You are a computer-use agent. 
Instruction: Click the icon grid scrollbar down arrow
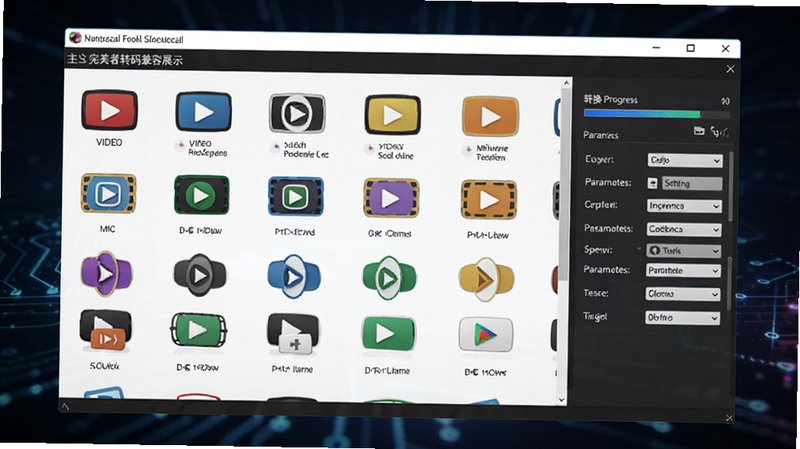[x=562, y=400]
